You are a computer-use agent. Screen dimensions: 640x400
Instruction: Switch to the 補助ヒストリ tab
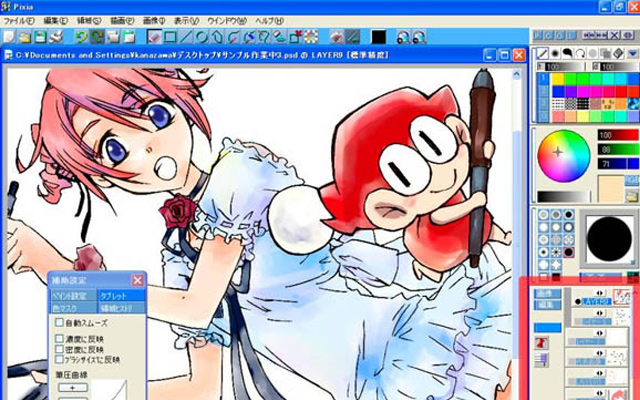[x=121, y=308]
